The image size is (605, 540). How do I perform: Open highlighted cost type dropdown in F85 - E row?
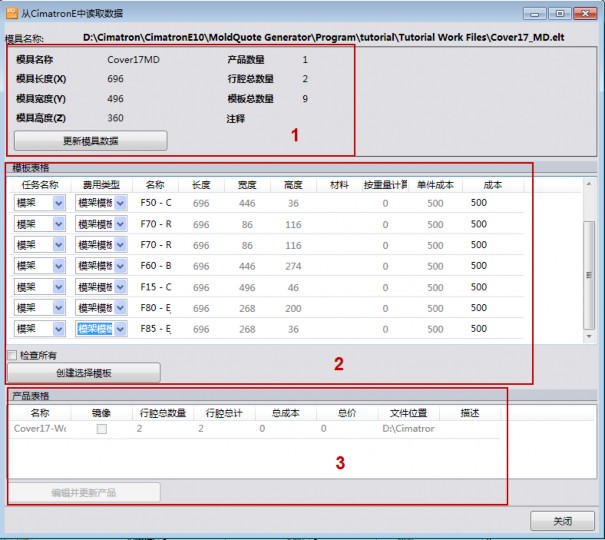120,329
